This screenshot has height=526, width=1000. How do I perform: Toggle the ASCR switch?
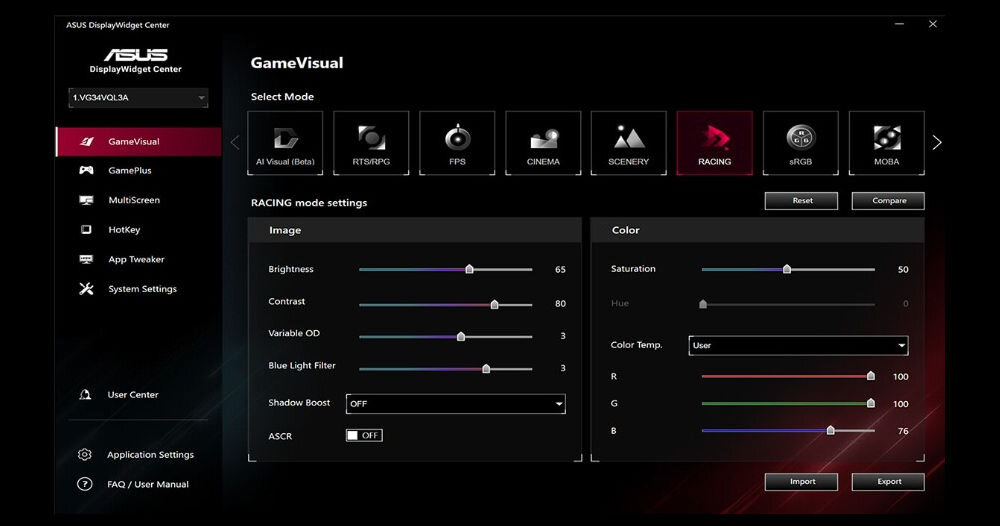(364, 435)
